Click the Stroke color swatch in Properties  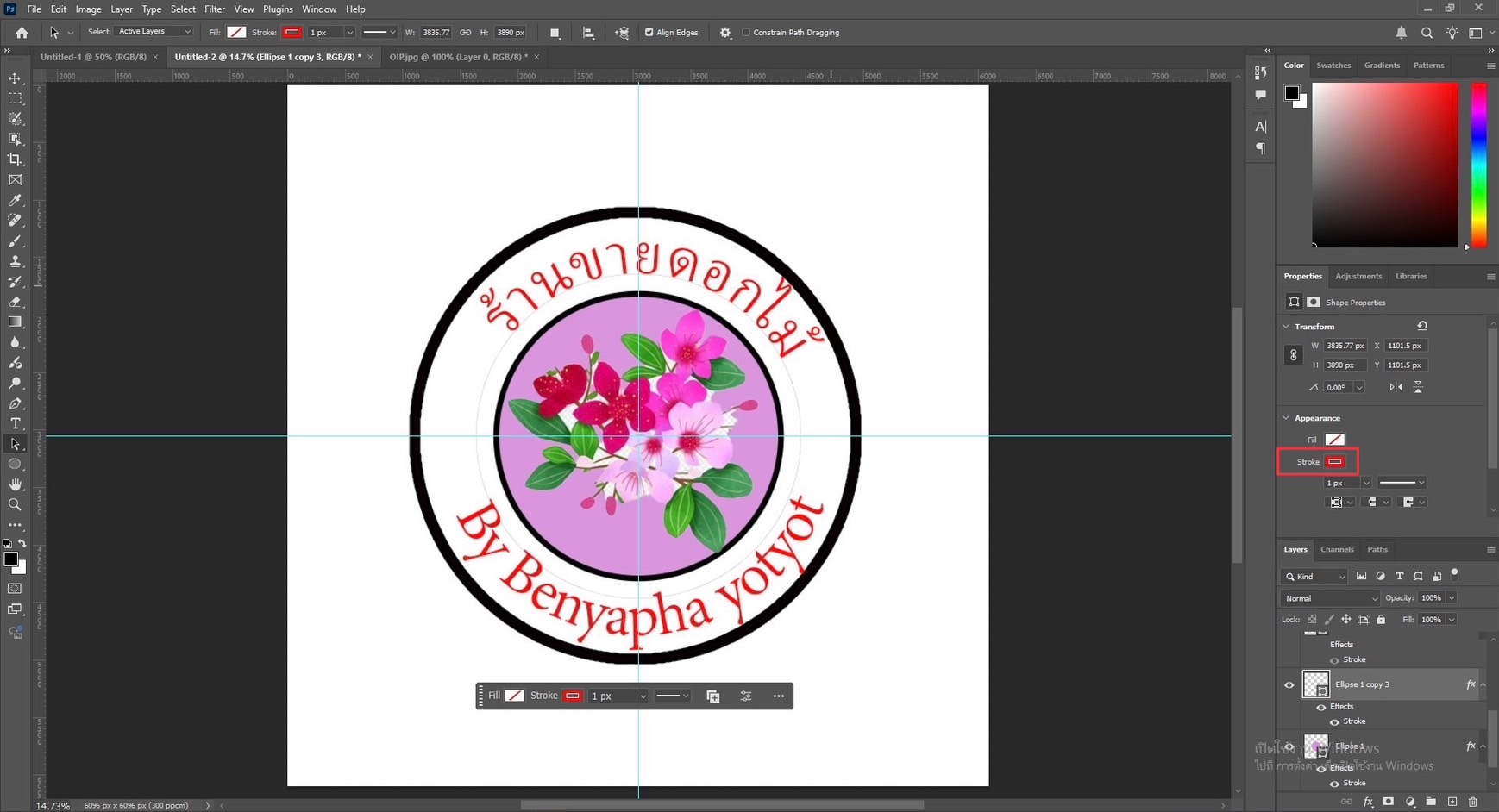1334,462
